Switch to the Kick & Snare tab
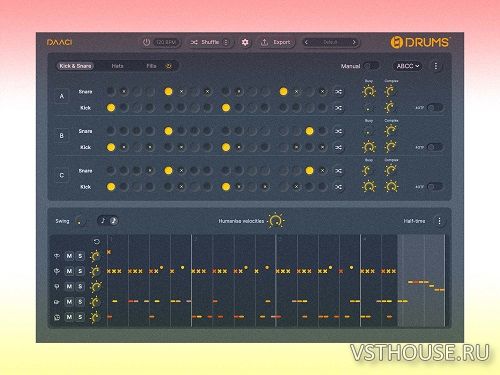 (75, 66)
